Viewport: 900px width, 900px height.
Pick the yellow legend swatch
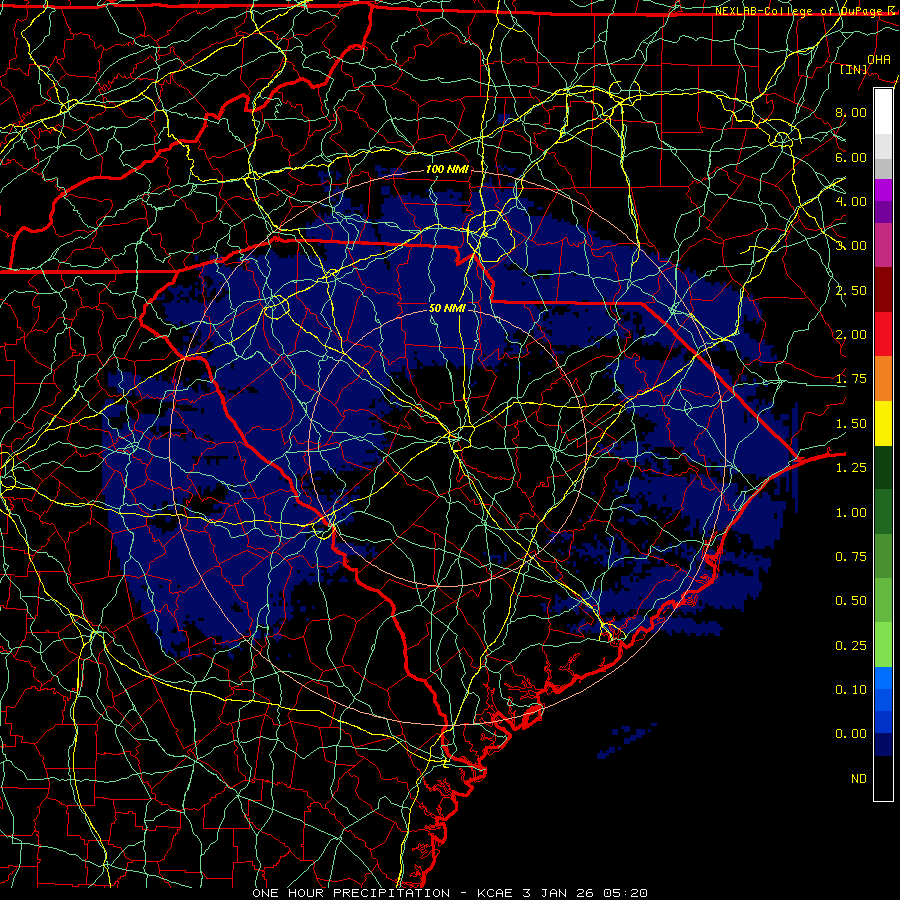[883, 423]
